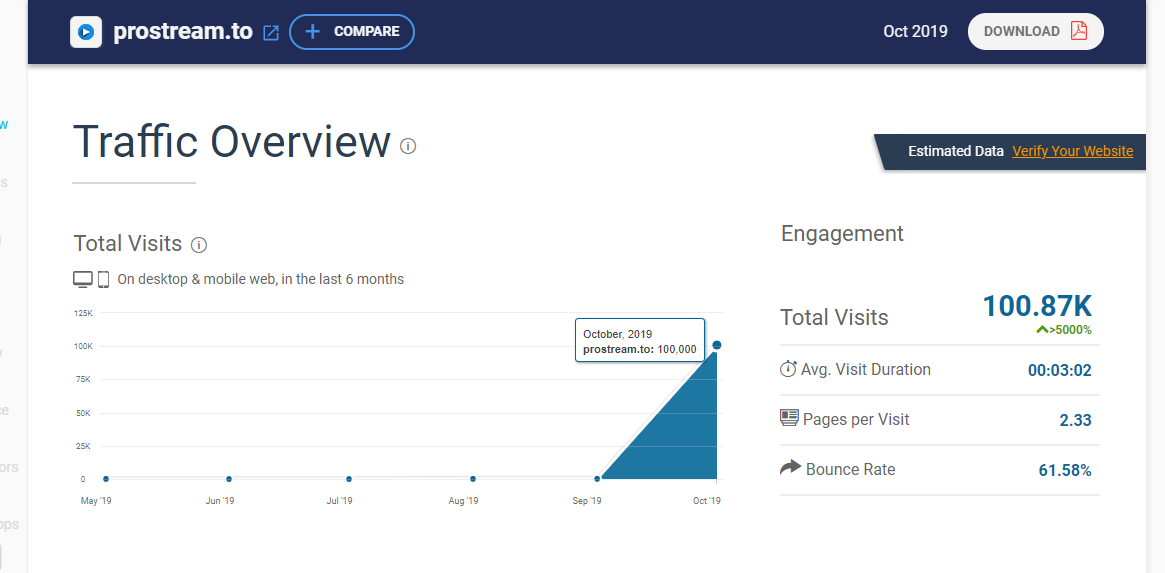Click the Pages per Visit icon
The width and height of the screenshot is (1165, 573).
pyautogui.click(x=789, y=418)
